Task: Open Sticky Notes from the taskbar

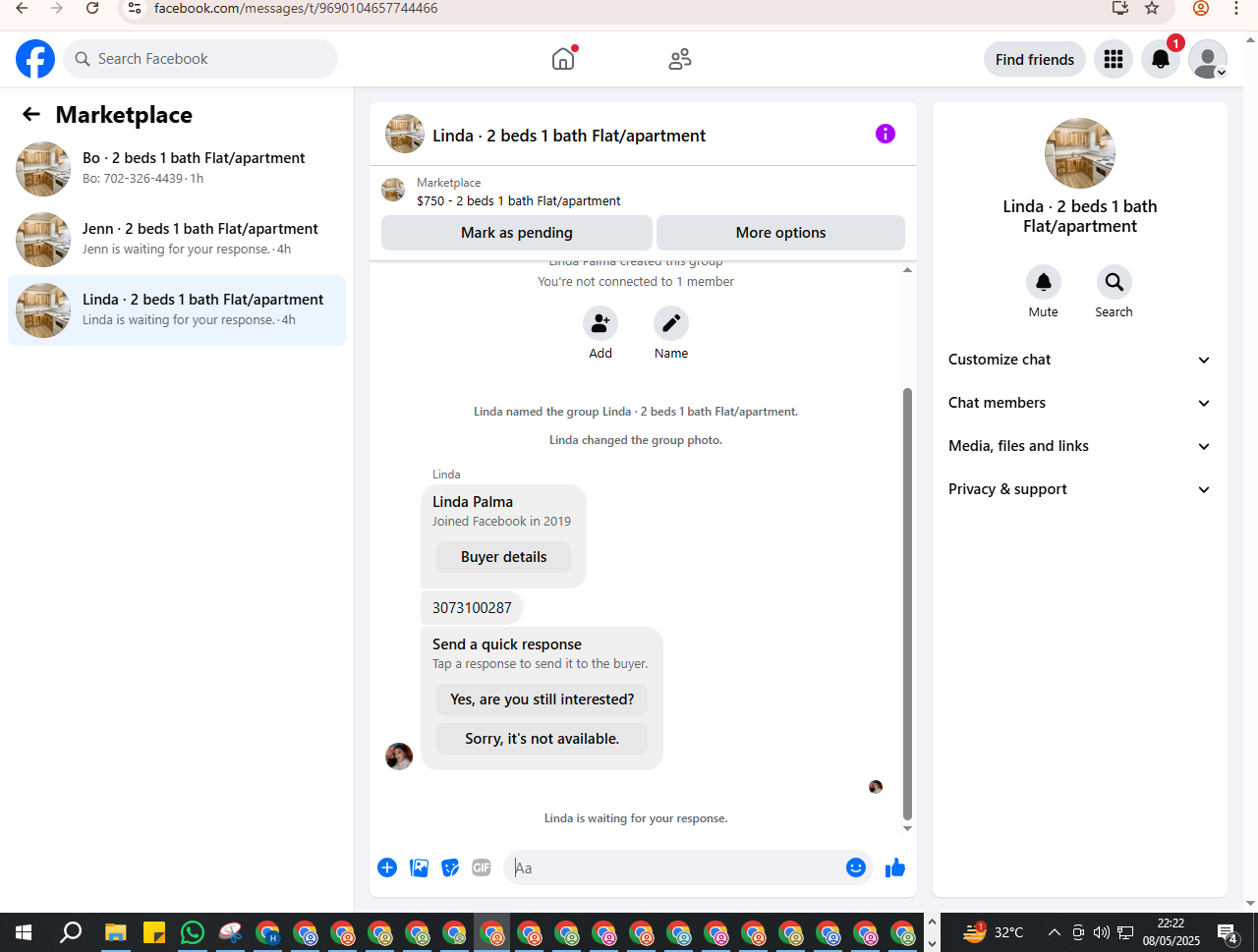Action: point(154,932)
